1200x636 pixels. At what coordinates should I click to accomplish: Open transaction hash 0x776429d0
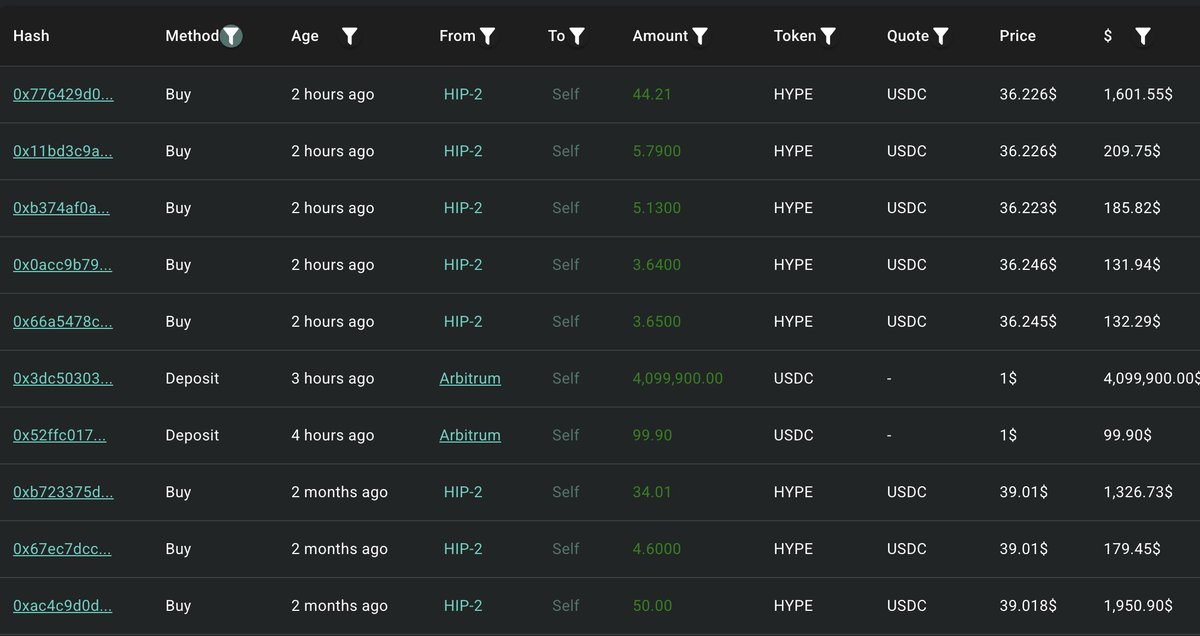tap(61, 94)
